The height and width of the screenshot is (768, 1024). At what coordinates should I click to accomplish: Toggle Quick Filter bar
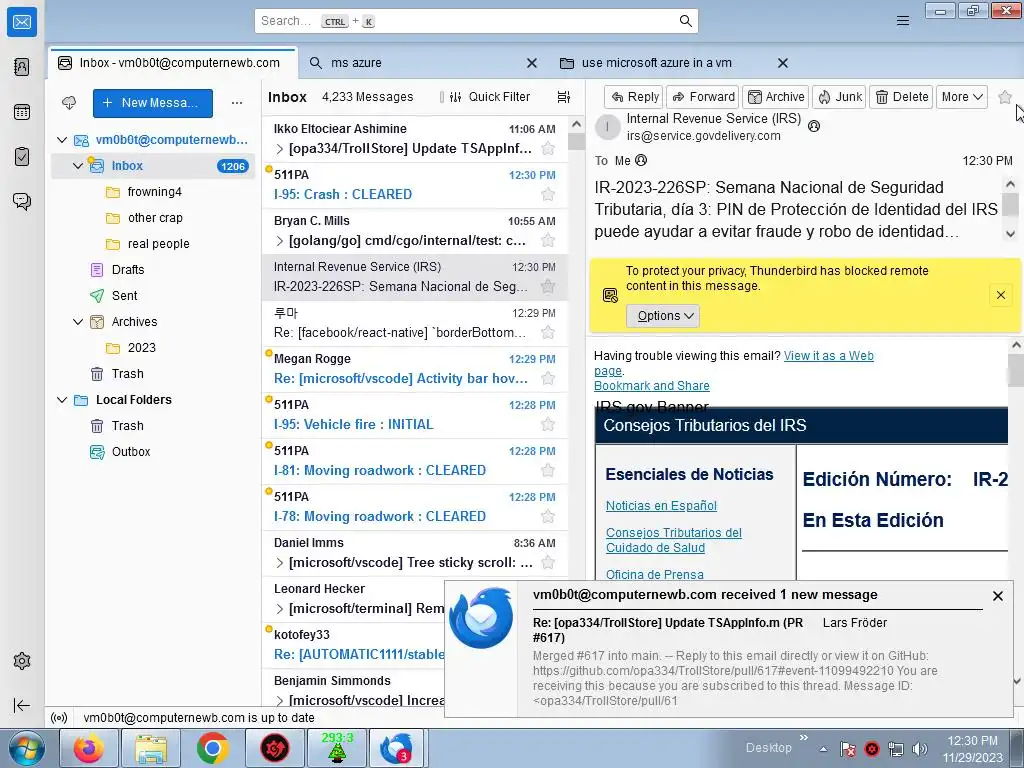pos(490,97)
